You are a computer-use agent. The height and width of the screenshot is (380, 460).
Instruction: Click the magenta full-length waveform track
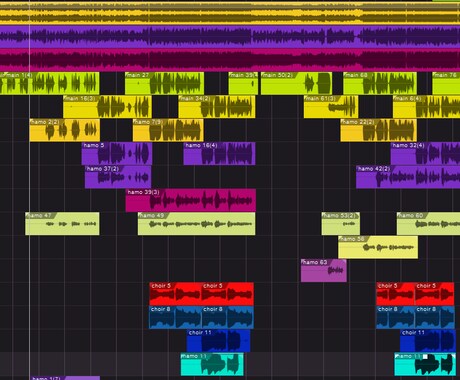point(230,60)
